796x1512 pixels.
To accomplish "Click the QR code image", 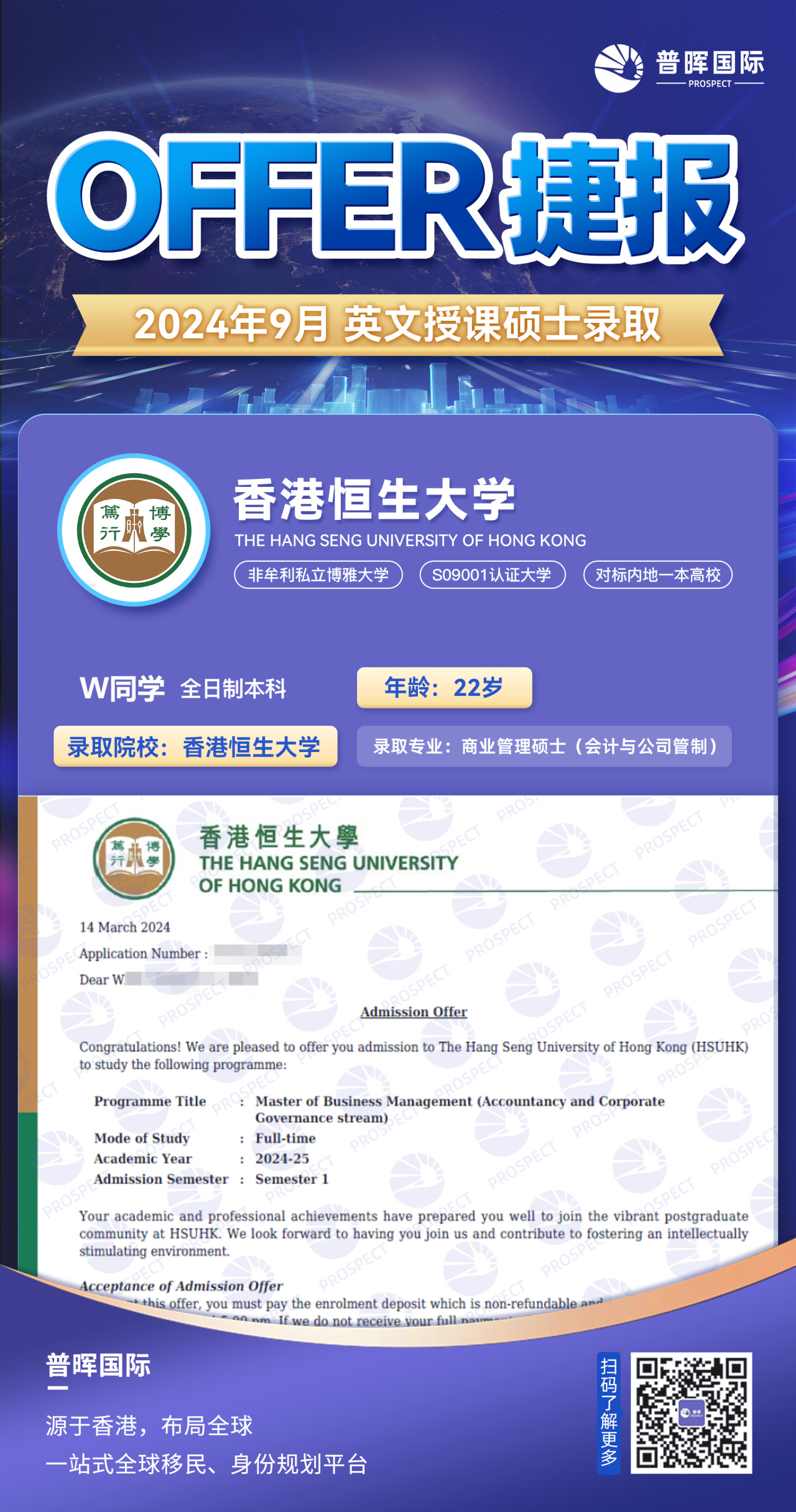I will tap(692, 1412).
